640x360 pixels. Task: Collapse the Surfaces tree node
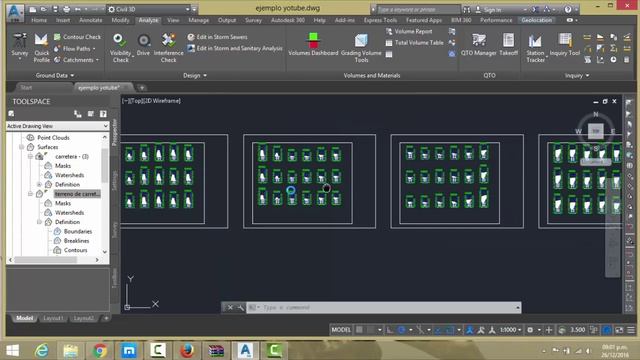[21, 147]
